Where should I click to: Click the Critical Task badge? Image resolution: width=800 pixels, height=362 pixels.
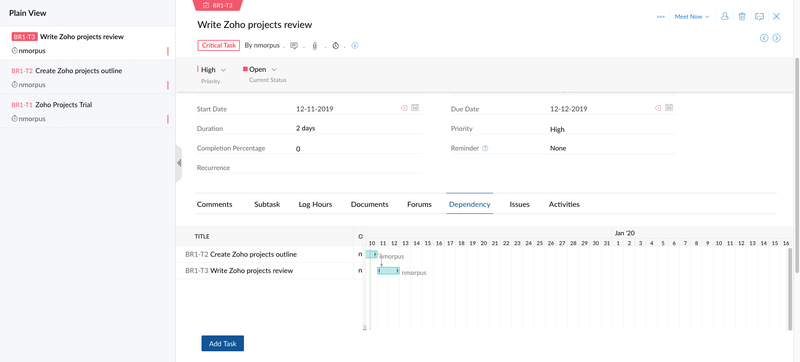(218, 45)
